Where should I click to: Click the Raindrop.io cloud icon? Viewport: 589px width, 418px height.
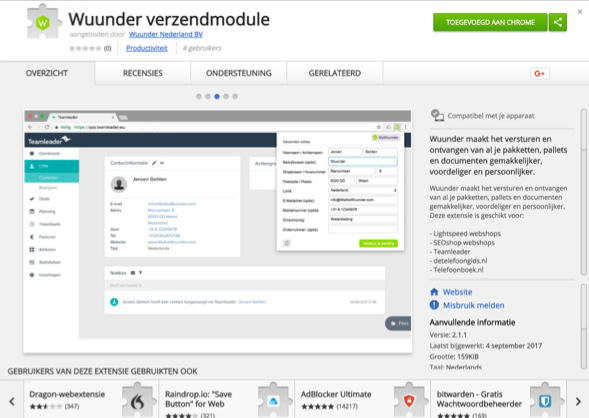pos(273,401)
